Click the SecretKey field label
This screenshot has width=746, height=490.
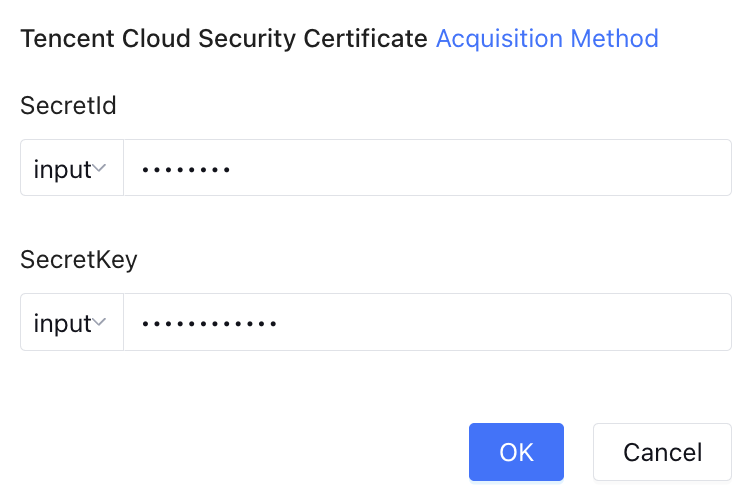[78, 260]
